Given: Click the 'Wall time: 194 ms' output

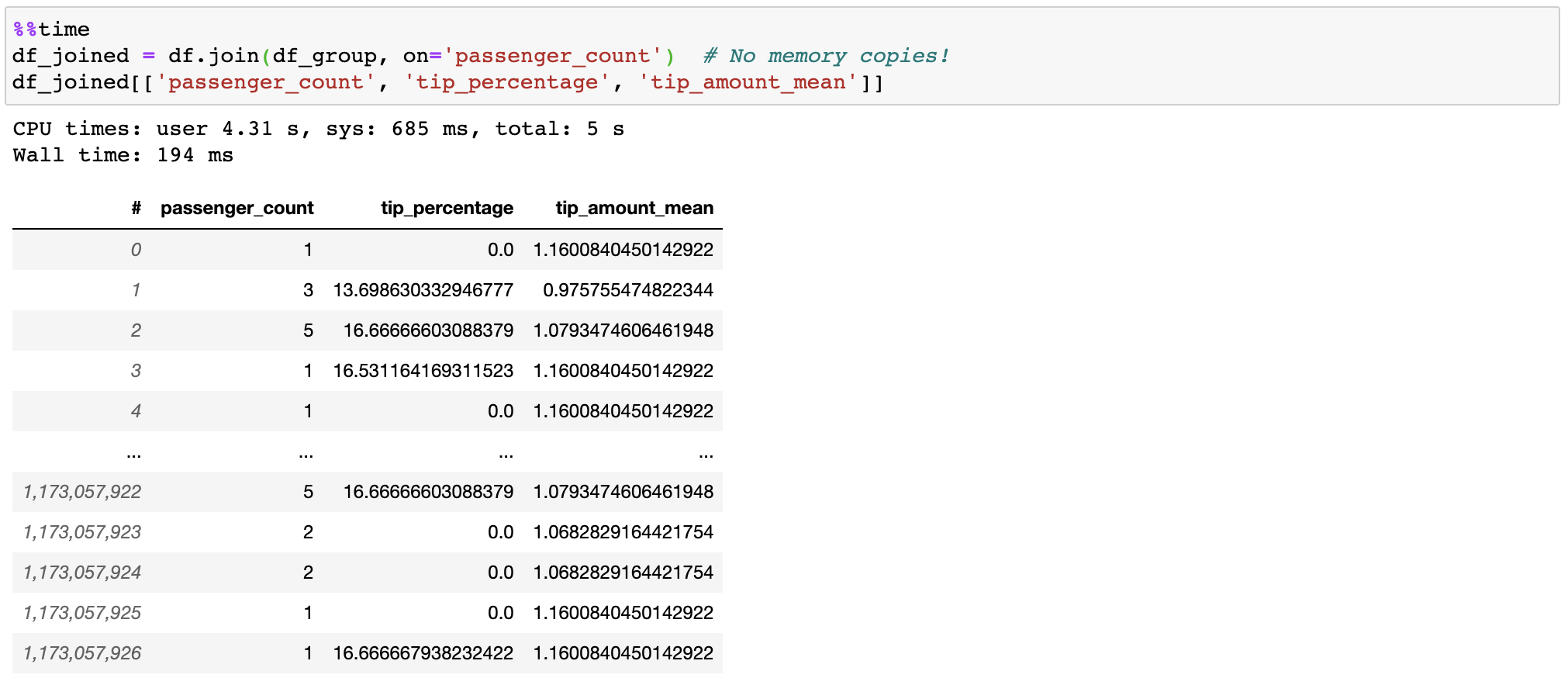Looking at the screenshot, I should (123, 155).
